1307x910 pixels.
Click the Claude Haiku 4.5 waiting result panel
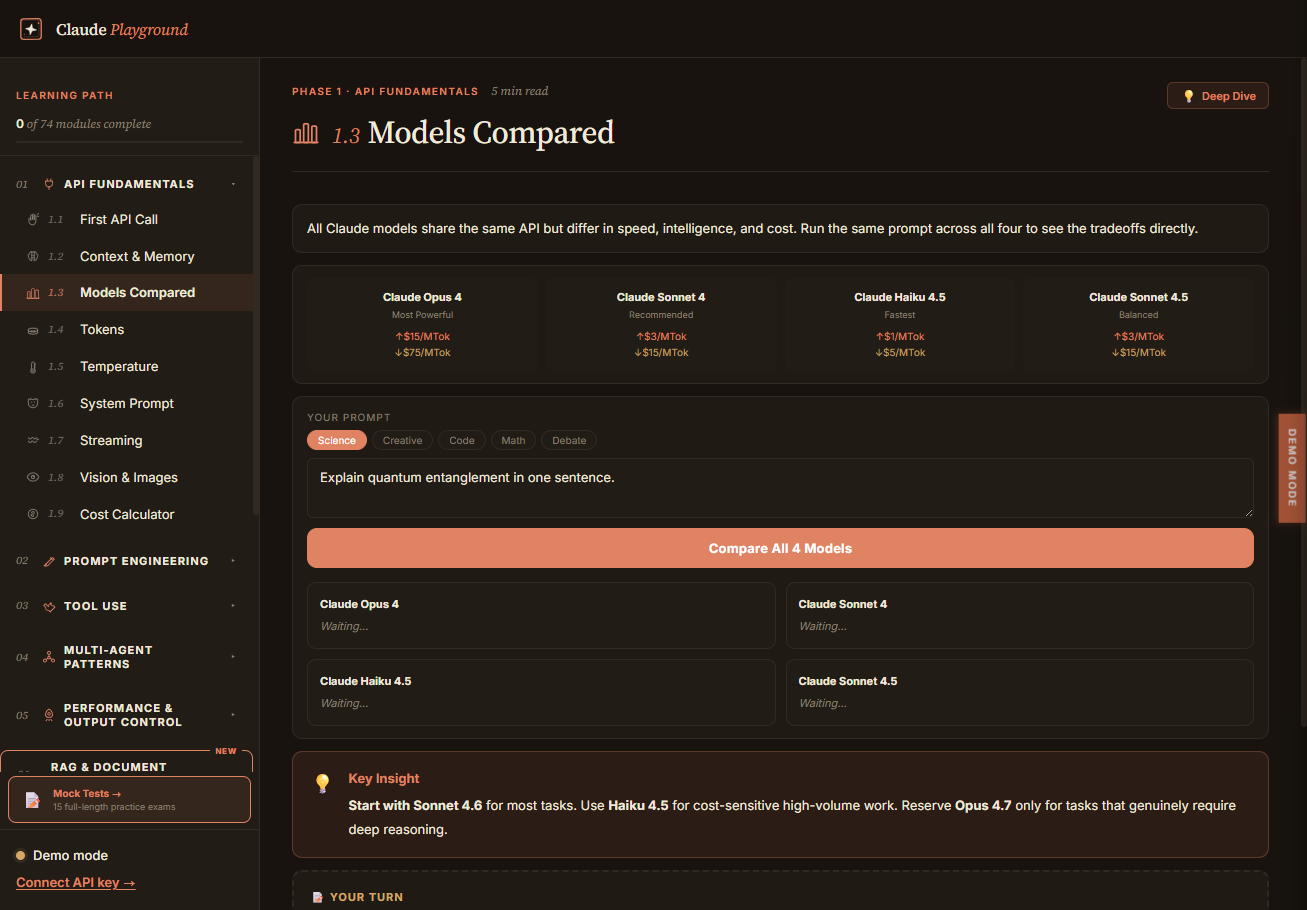pyautogui.click(x=541, y=692)
